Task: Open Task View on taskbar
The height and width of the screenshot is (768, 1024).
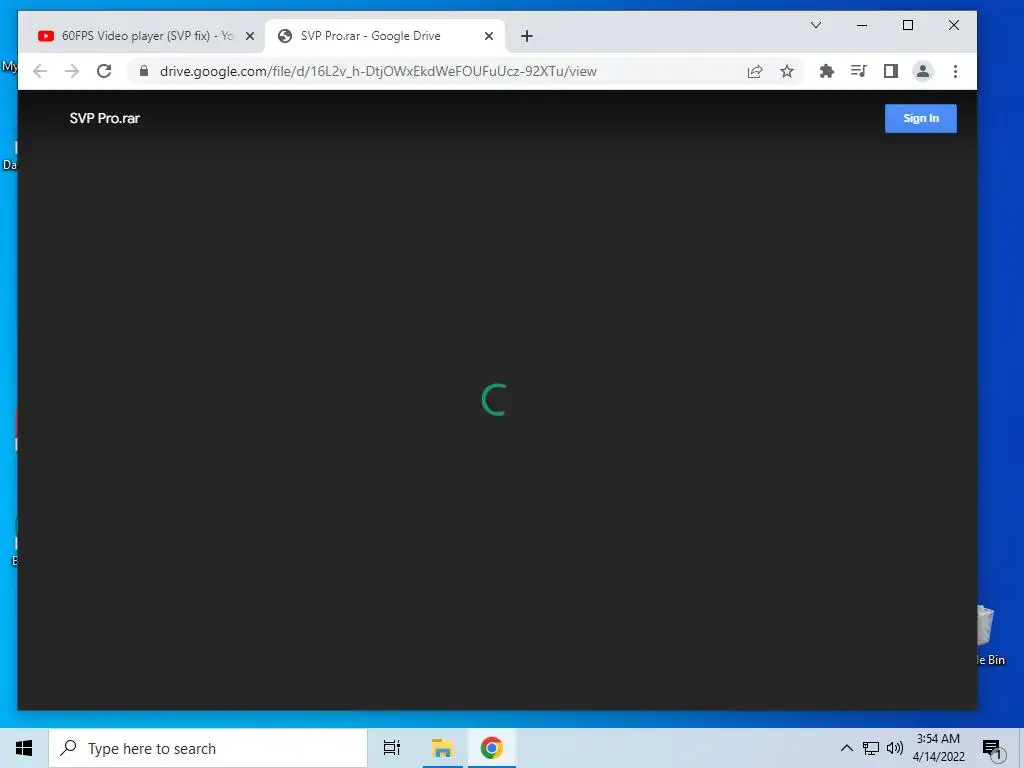Action: pos(392,748)
